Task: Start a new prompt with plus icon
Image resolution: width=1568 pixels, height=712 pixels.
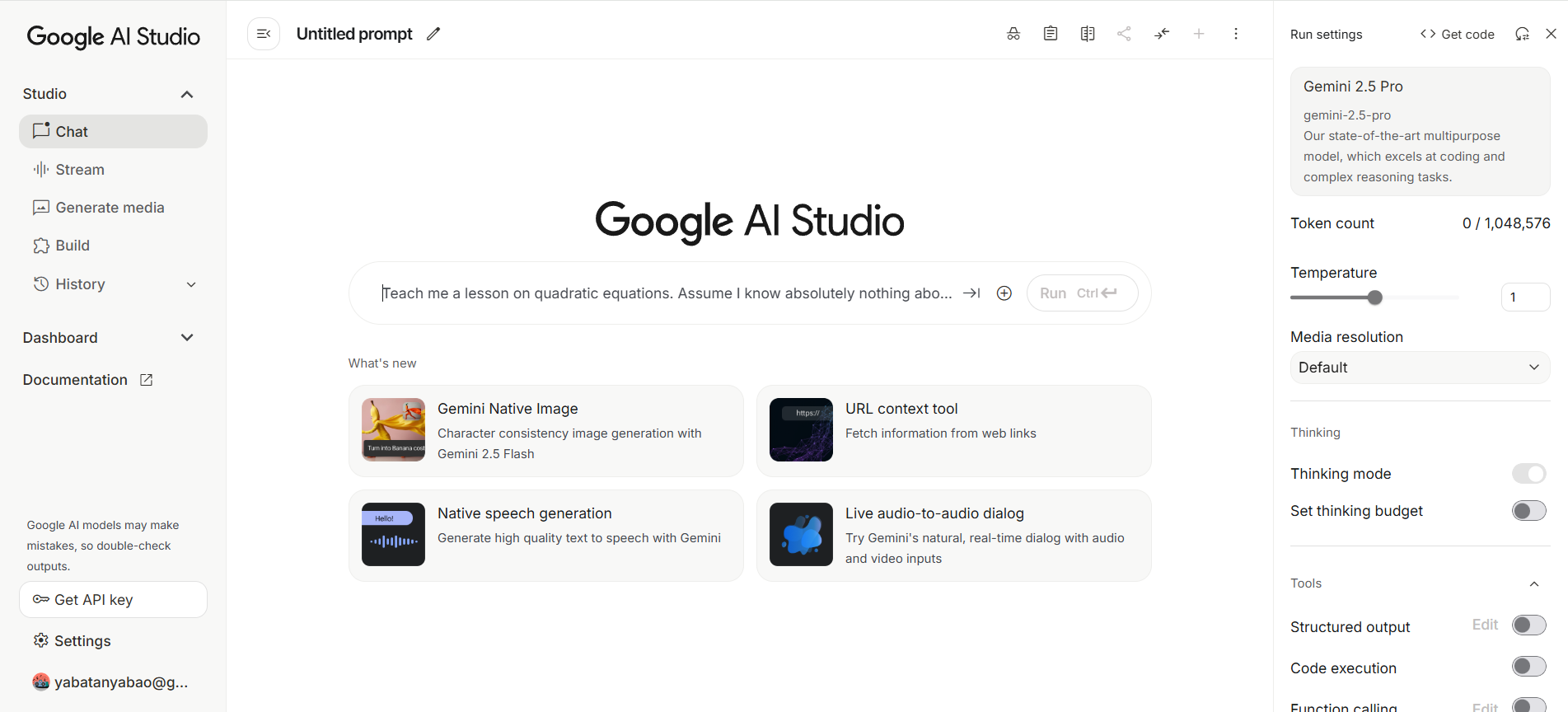Action: (x=1199, y=34)
